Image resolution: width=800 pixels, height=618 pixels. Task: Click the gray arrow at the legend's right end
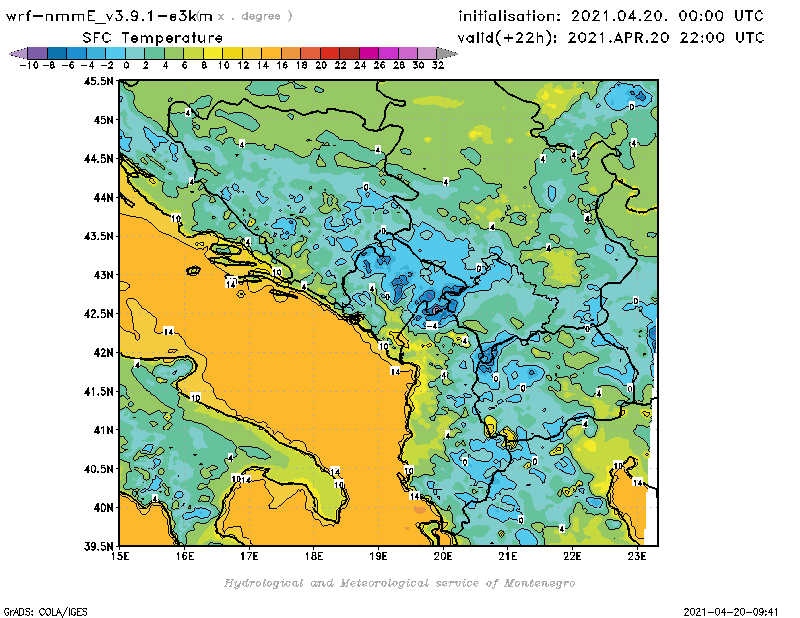click(447, 53)
